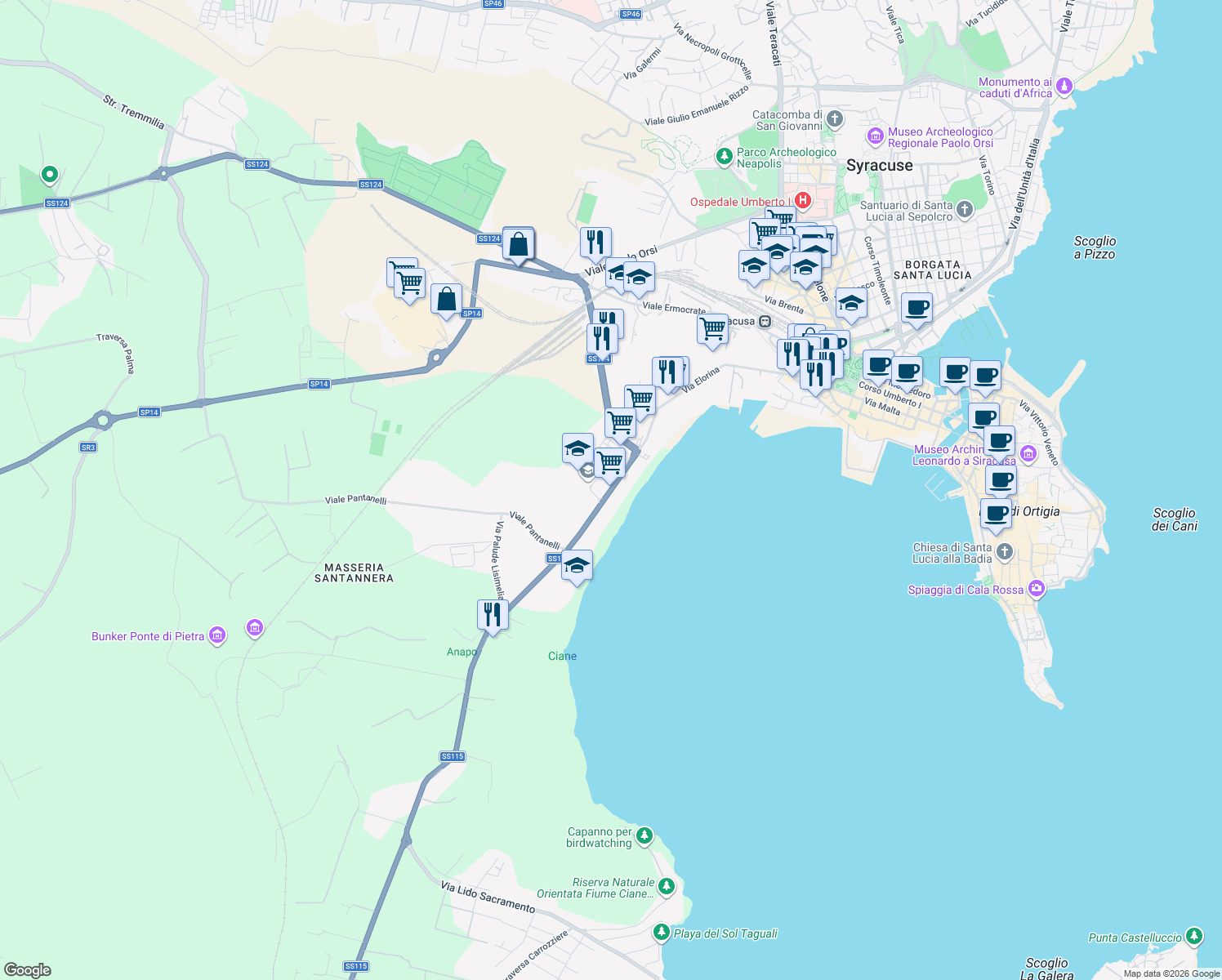The image size is (1222, 980).
Task: Select the shopping cart marker near Via Elorina
Action: click(640, 399)
